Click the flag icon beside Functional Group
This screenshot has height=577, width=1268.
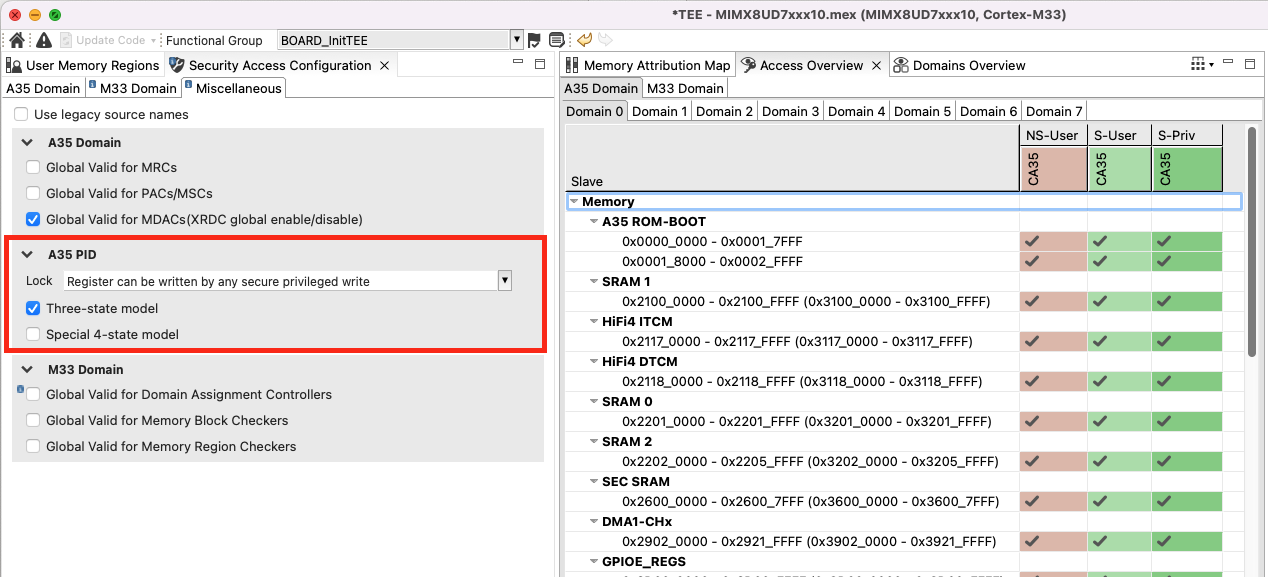click(x=534, y=40)
